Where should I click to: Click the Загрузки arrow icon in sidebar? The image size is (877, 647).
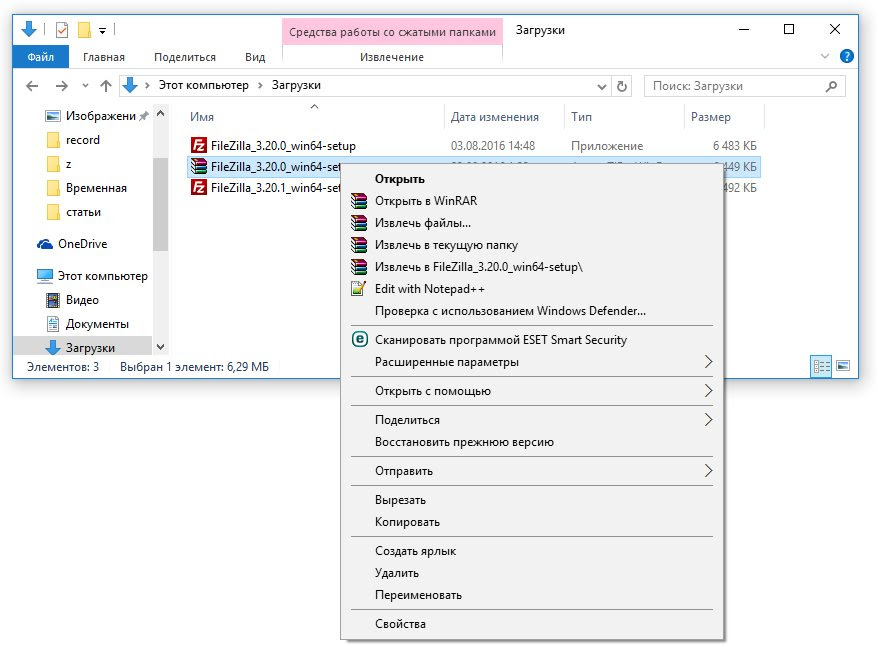pos(53,348)
